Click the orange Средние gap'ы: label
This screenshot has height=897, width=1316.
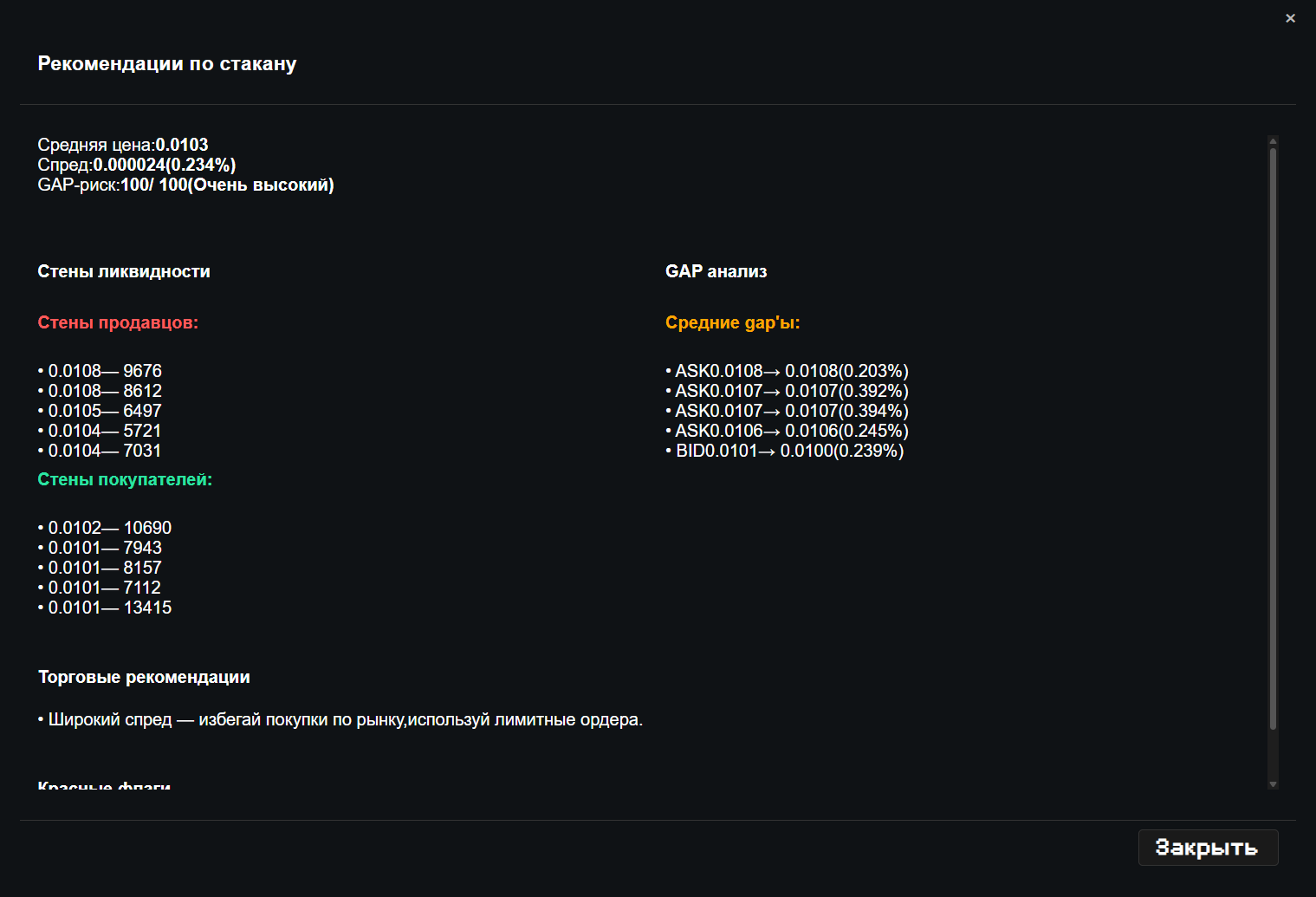733,322
